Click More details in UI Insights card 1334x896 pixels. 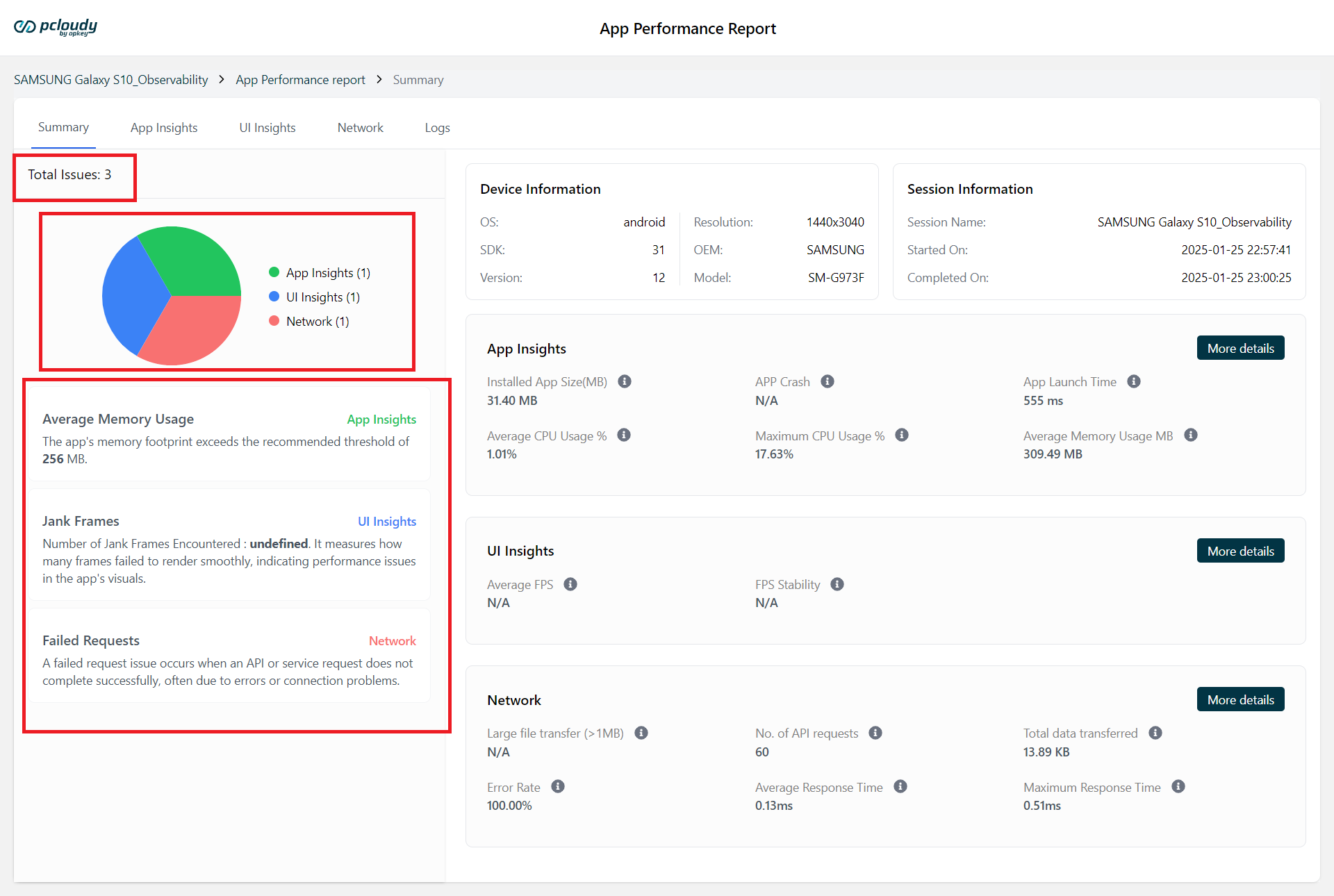pos(1240,551)
